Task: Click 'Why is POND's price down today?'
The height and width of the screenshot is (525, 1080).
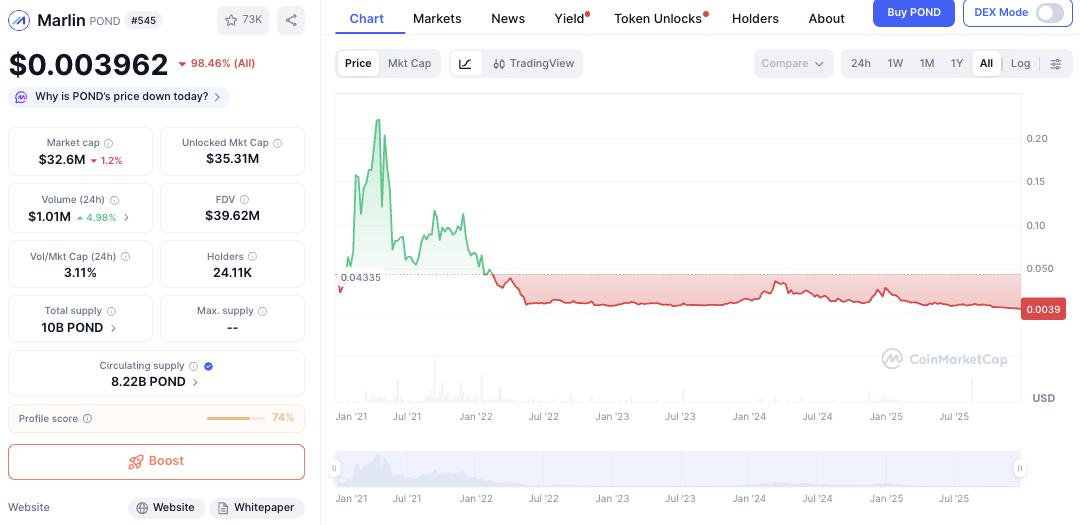Action: (120, 97)
